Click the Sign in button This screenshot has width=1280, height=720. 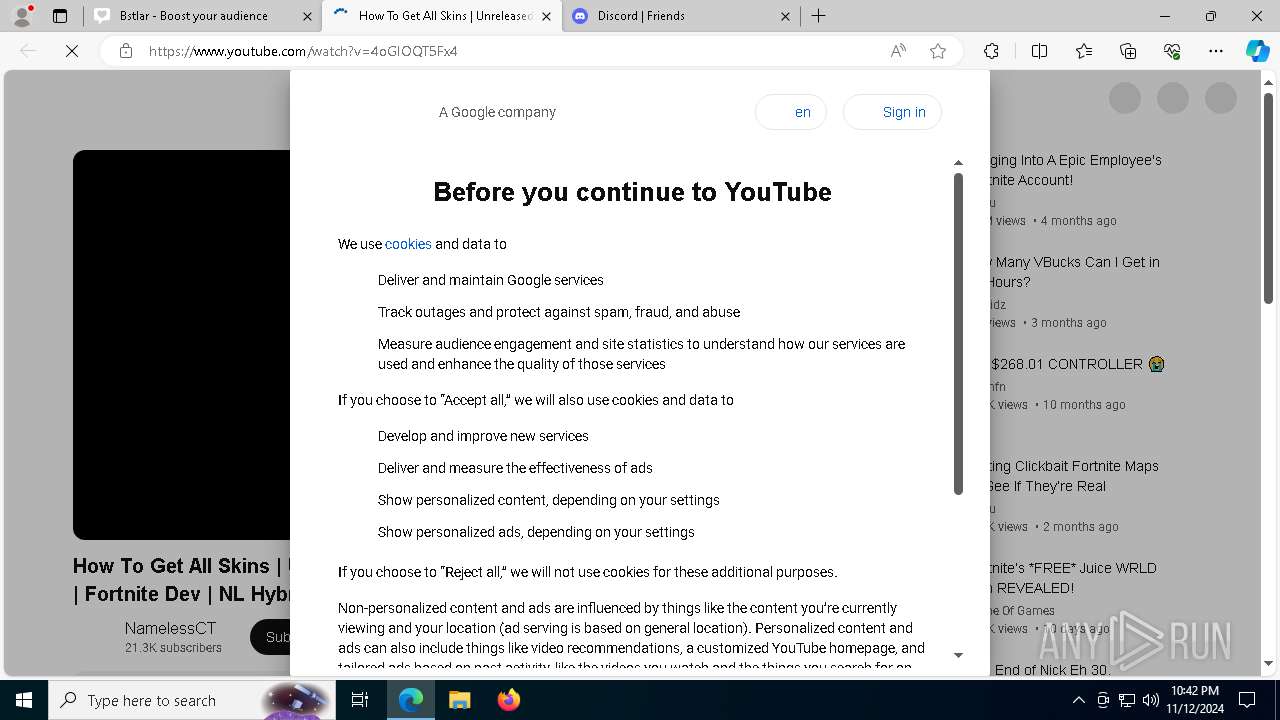(892, 112)
